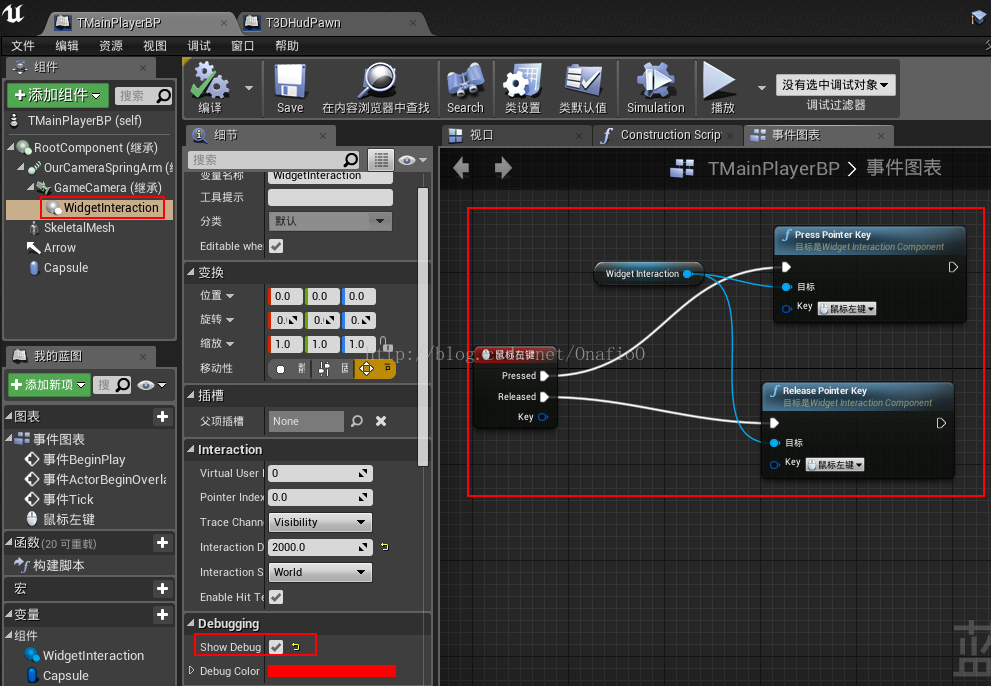Click Add New (添加新项) button
The width and height of the screenshot is (991, 686).
49,384
